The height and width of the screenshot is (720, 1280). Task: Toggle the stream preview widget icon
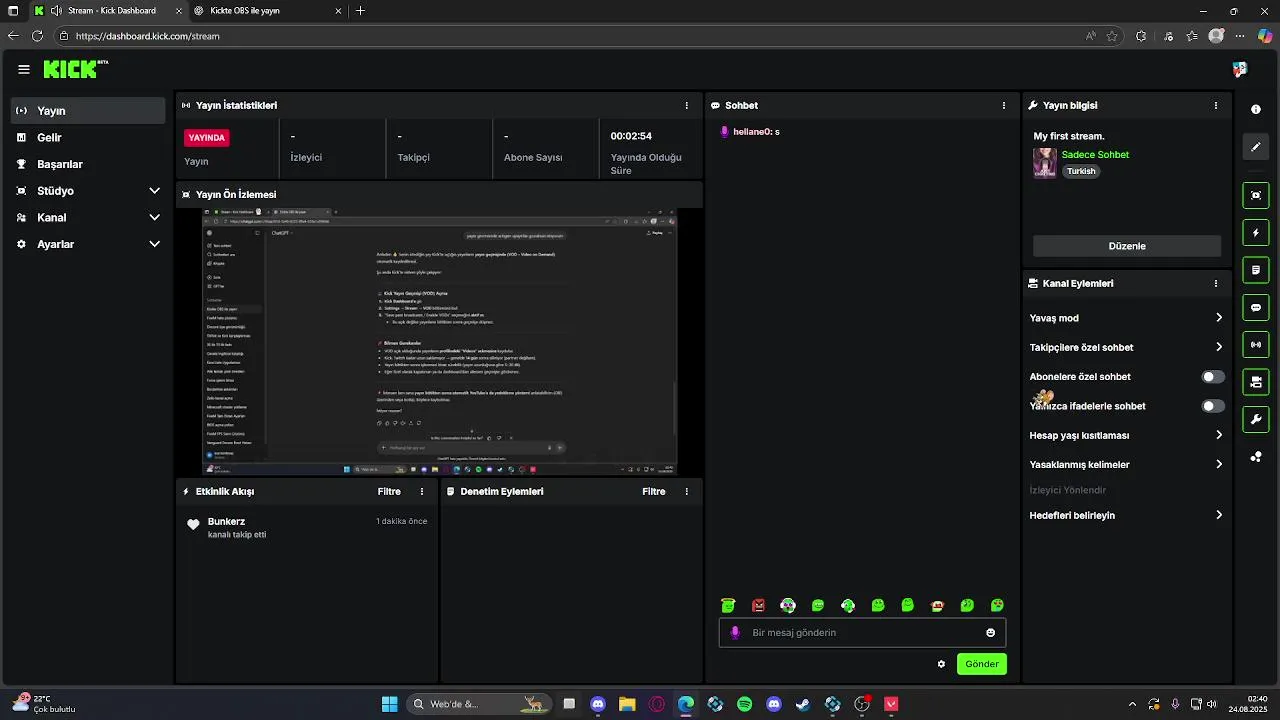click(1256, 196)
